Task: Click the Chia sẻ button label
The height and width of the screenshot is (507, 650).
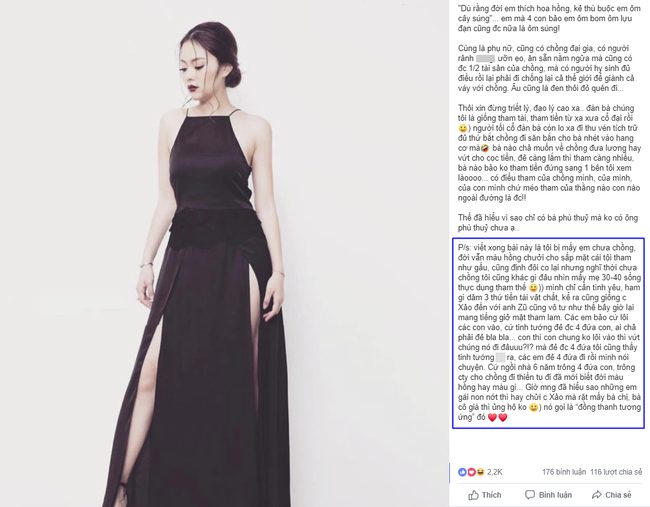Action: pyautogui.click(x=618, y=495)
